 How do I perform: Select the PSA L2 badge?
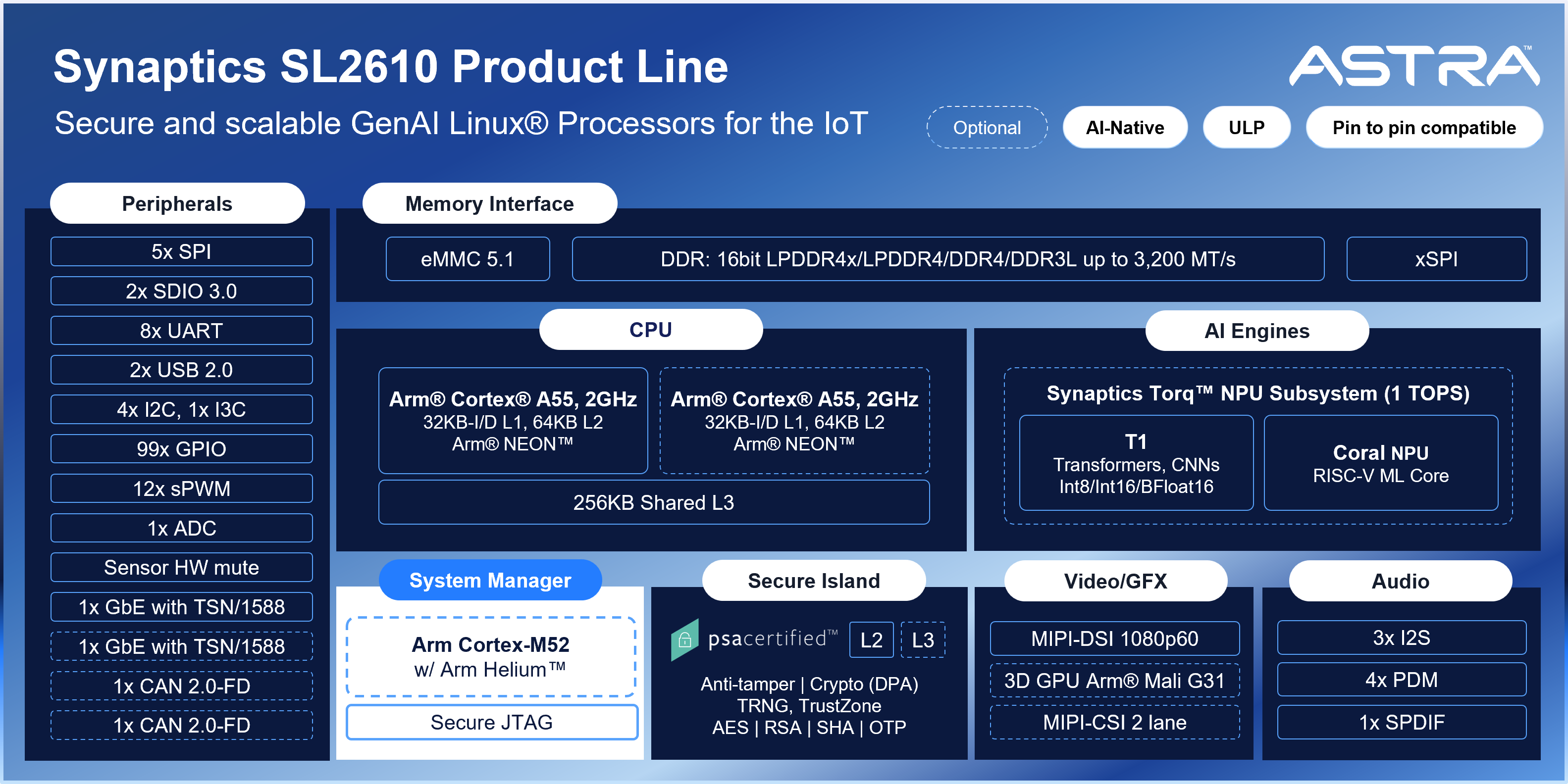(871, 640)
